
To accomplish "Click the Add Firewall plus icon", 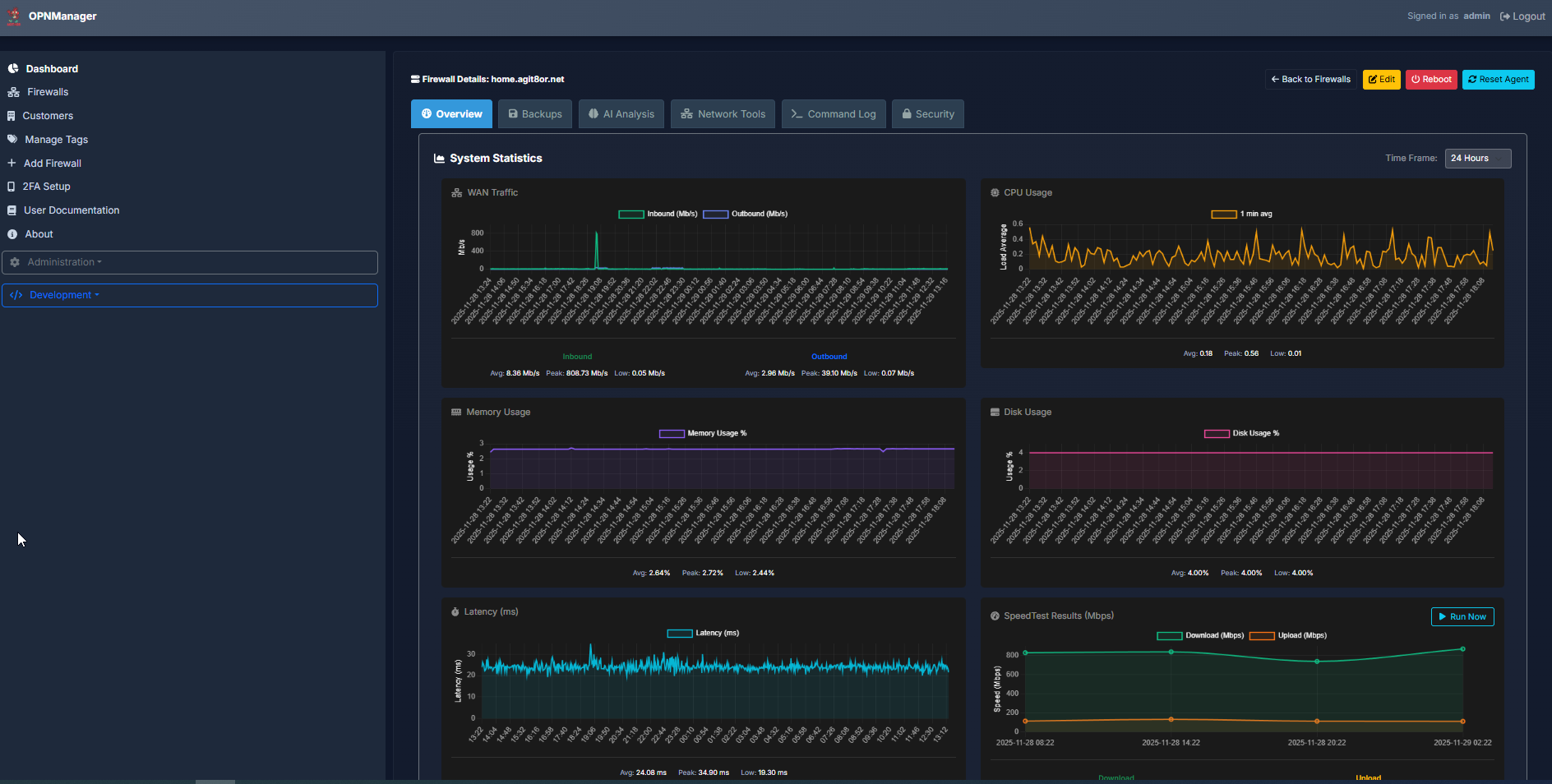I will coord(12,164).
